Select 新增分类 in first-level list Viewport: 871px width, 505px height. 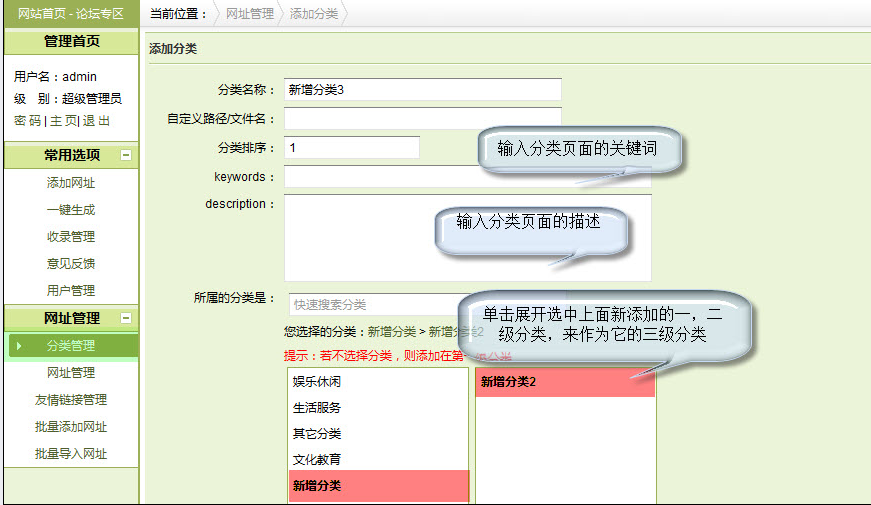[x=378, y=486]
